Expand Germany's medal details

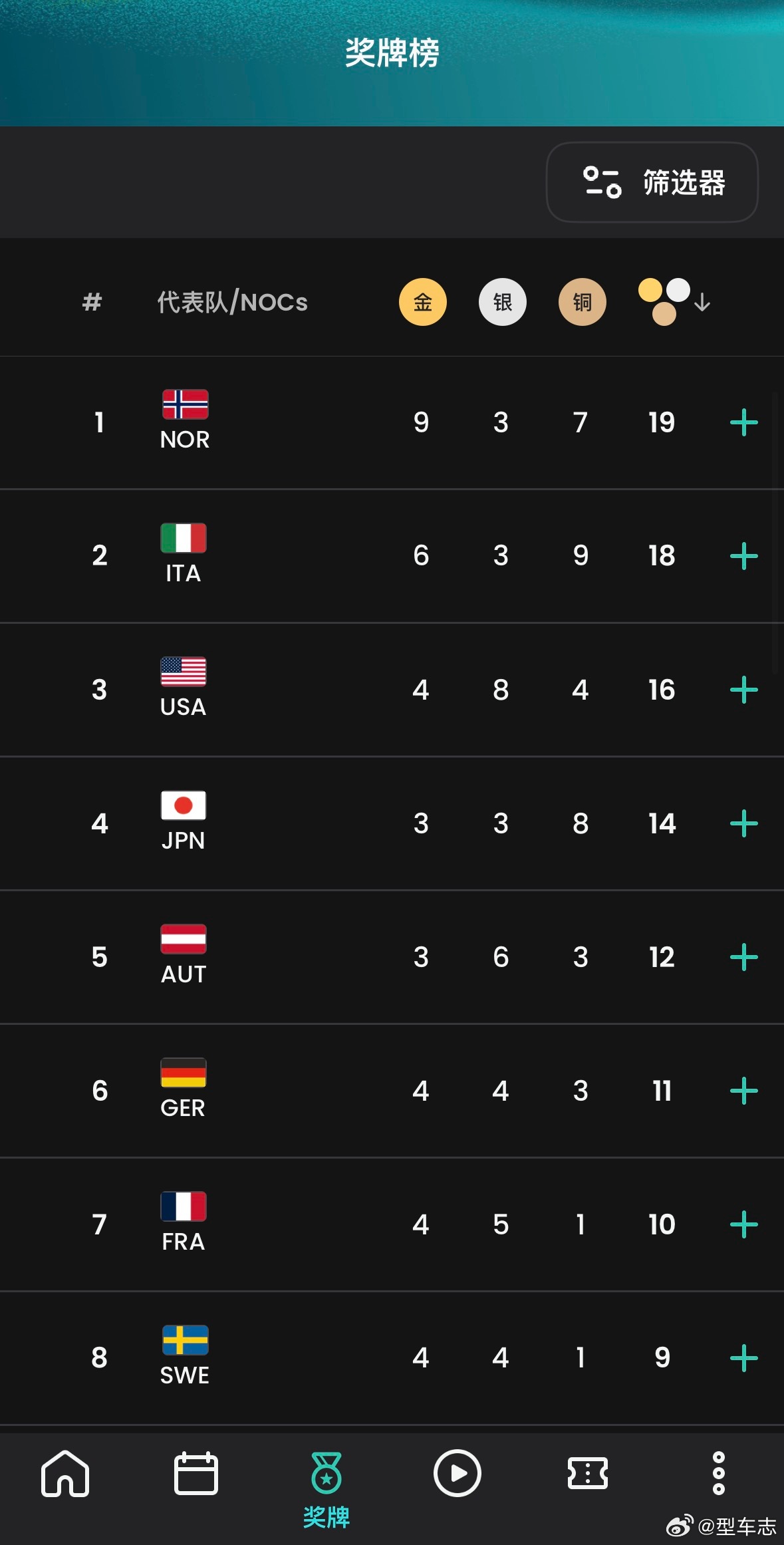click(x=743, y=1091)
